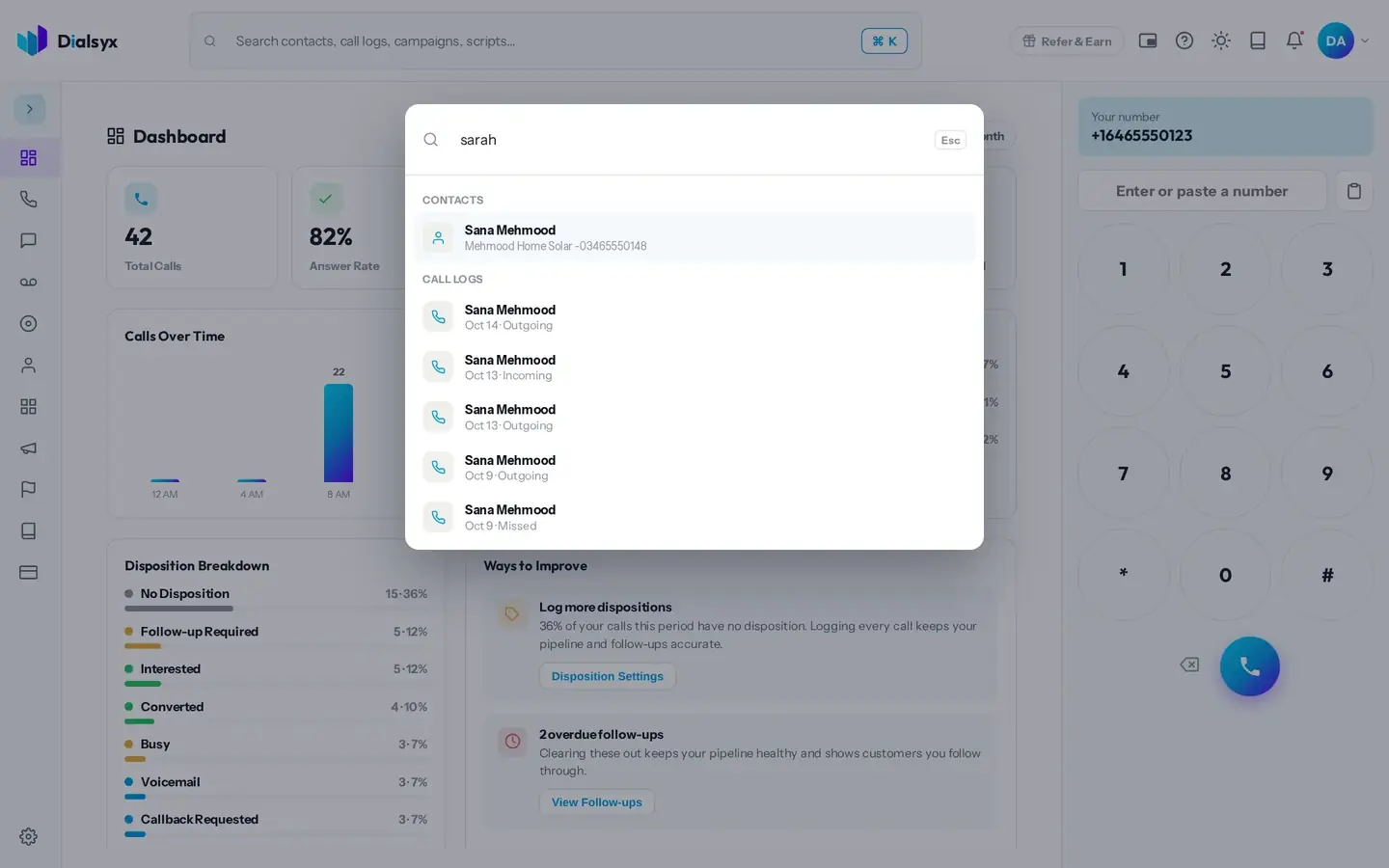Open the Contacts person icon in the sidebar
The image size is (1389, 868).
point(29,365)
